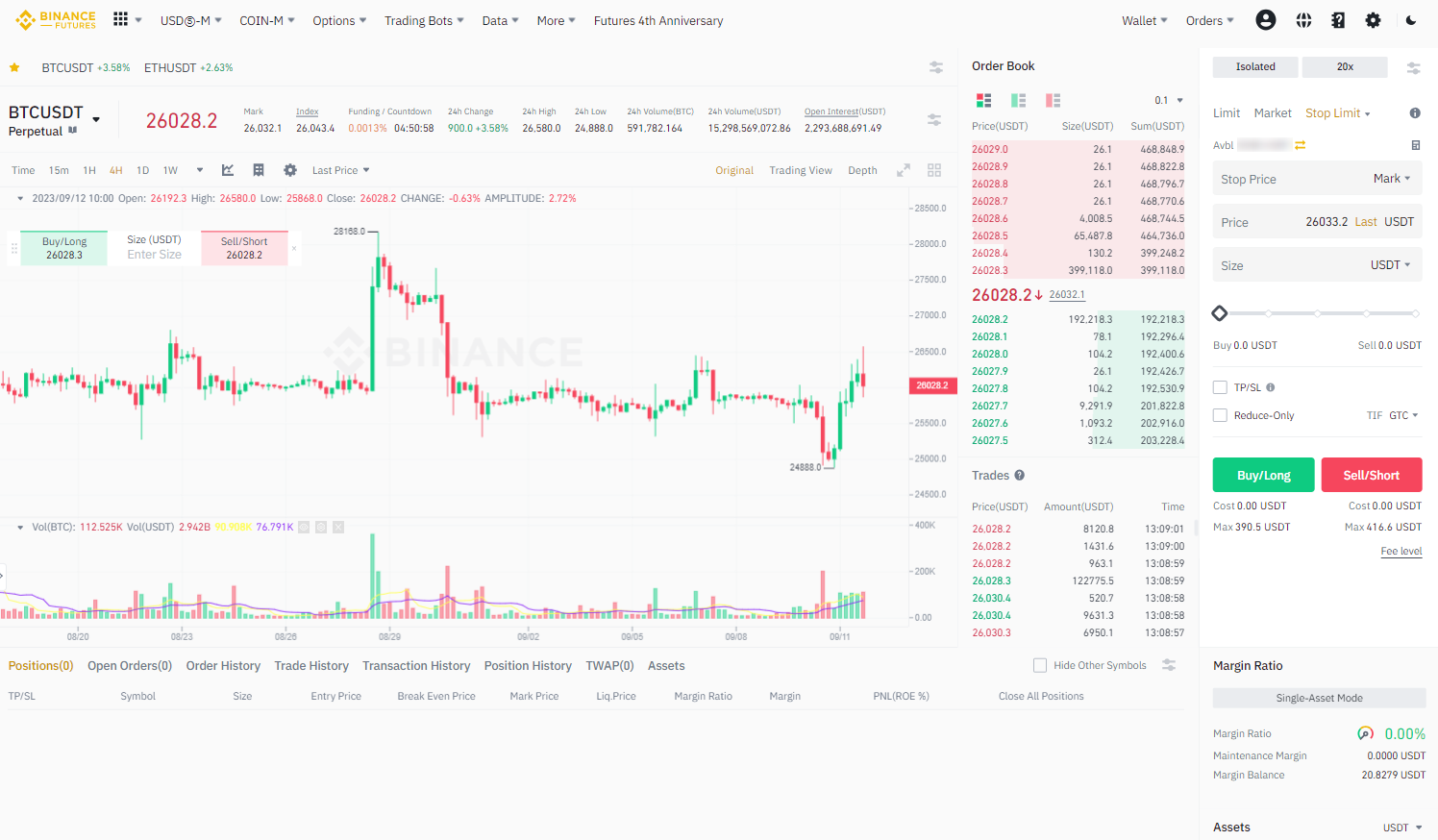Switch chart to Trading View
The width and height of the screenshot is (1438, 840).
[801, 170]
